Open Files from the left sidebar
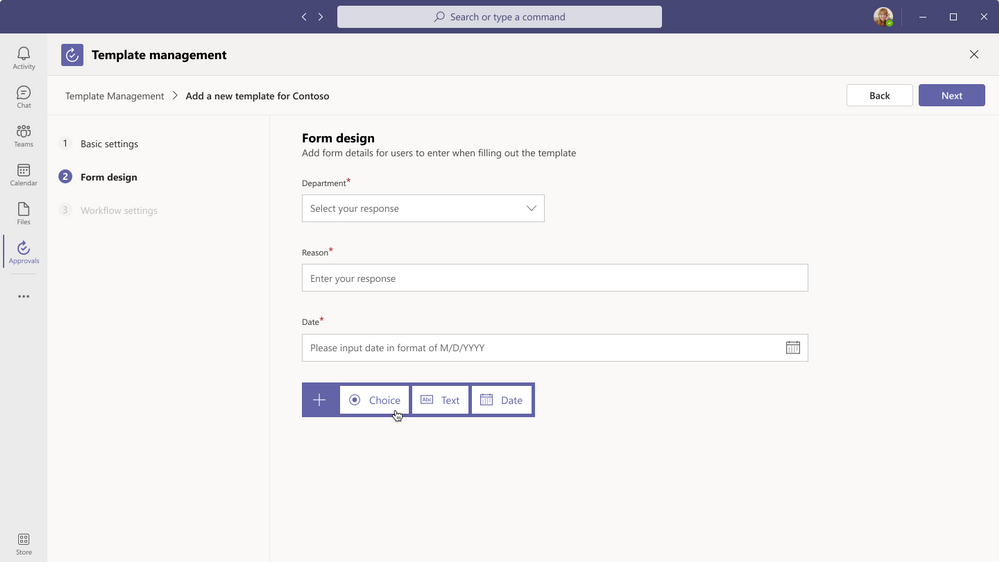Image resolution: width=999 pixels, height=562 pixels. tap(23, 214)
